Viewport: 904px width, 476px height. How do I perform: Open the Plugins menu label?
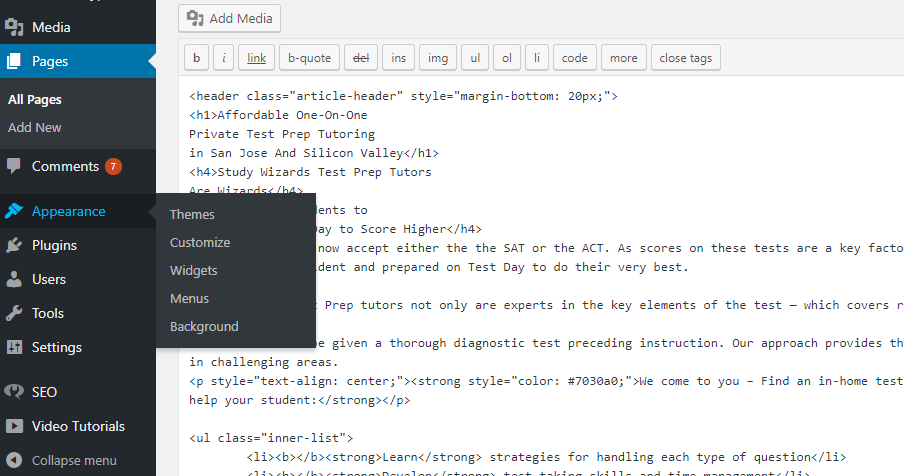54,245
